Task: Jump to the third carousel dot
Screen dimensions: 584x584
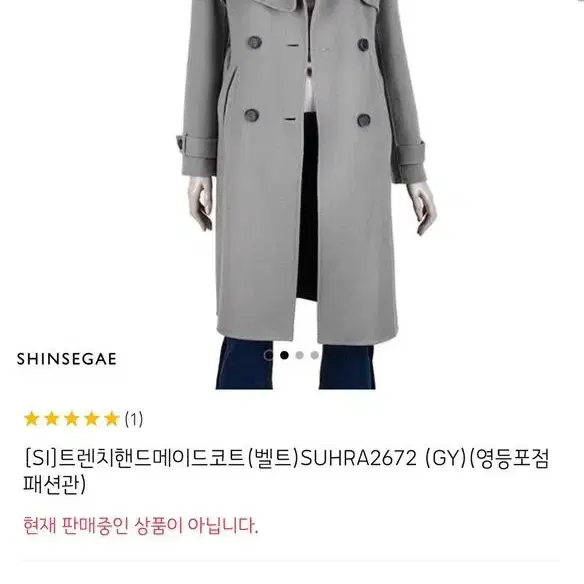Action: (x=300, y=355)
